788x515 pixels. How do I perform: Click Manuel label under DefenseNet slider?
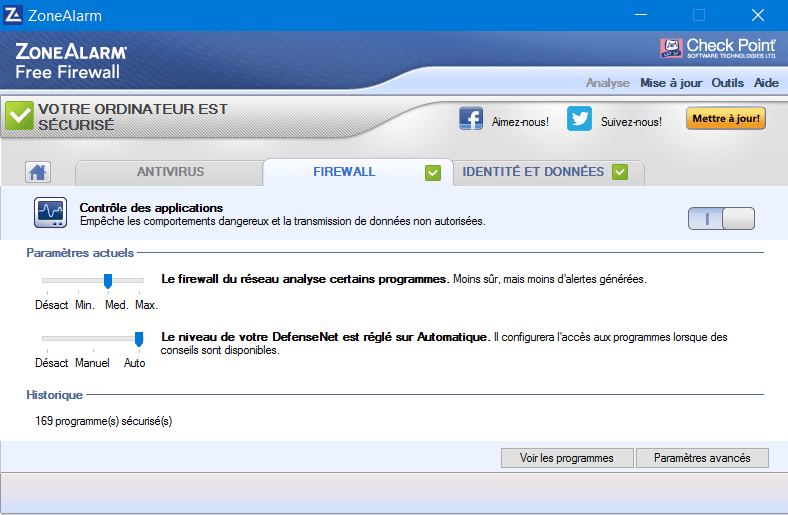pyautogui.click(x=92, y=363)
